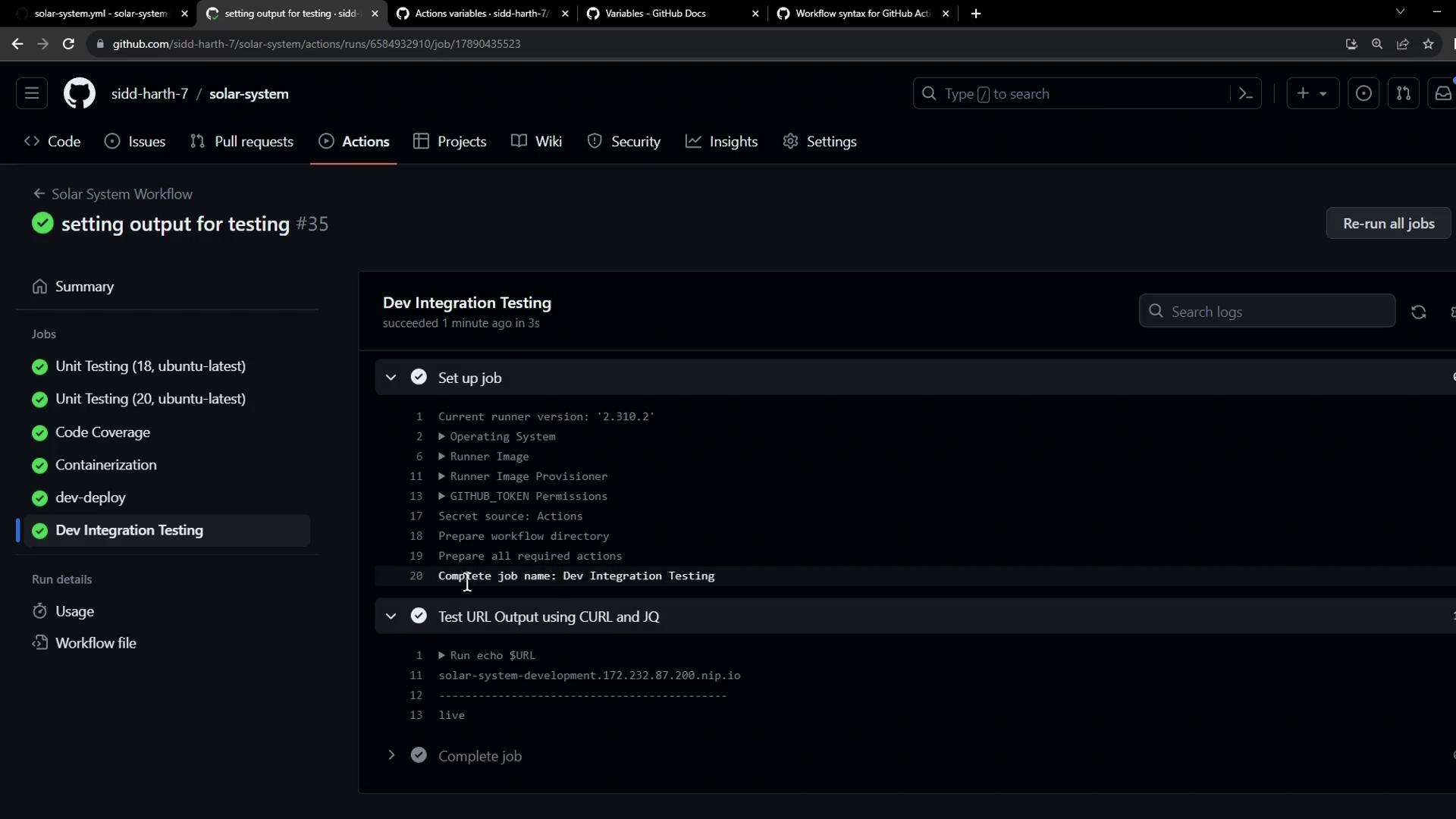The height and width of the screenshot is (819, 1456).
Task: Open the command palette icon
Action: (1245, 93)
